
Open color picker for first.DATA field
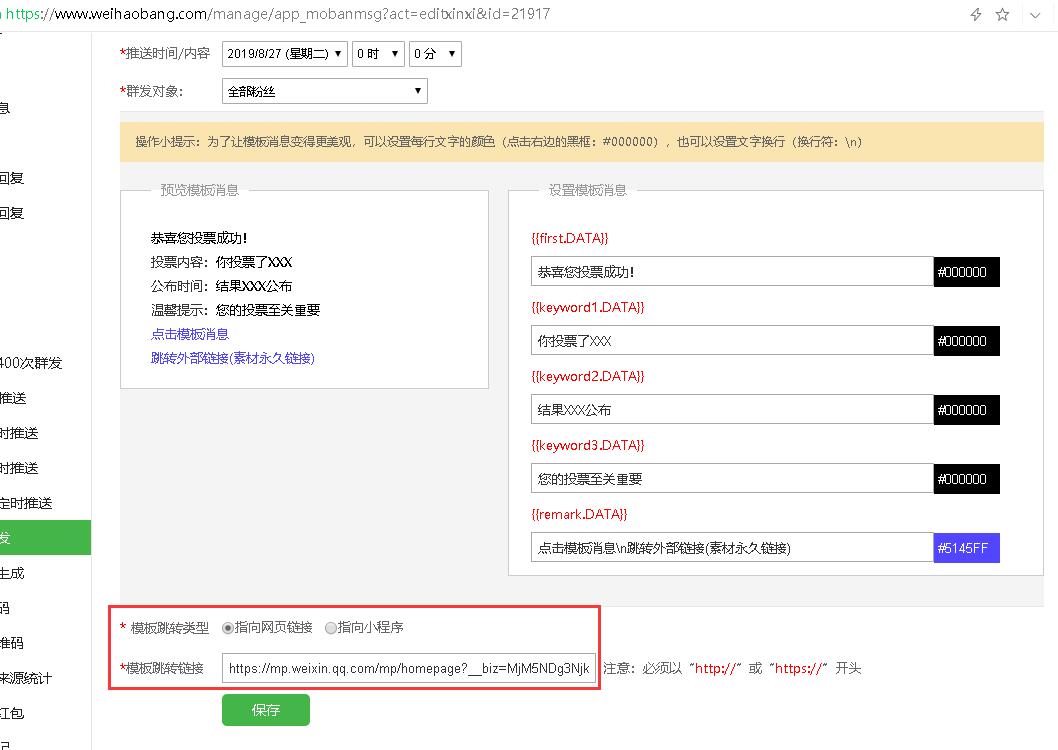click(x=966, y=272)
